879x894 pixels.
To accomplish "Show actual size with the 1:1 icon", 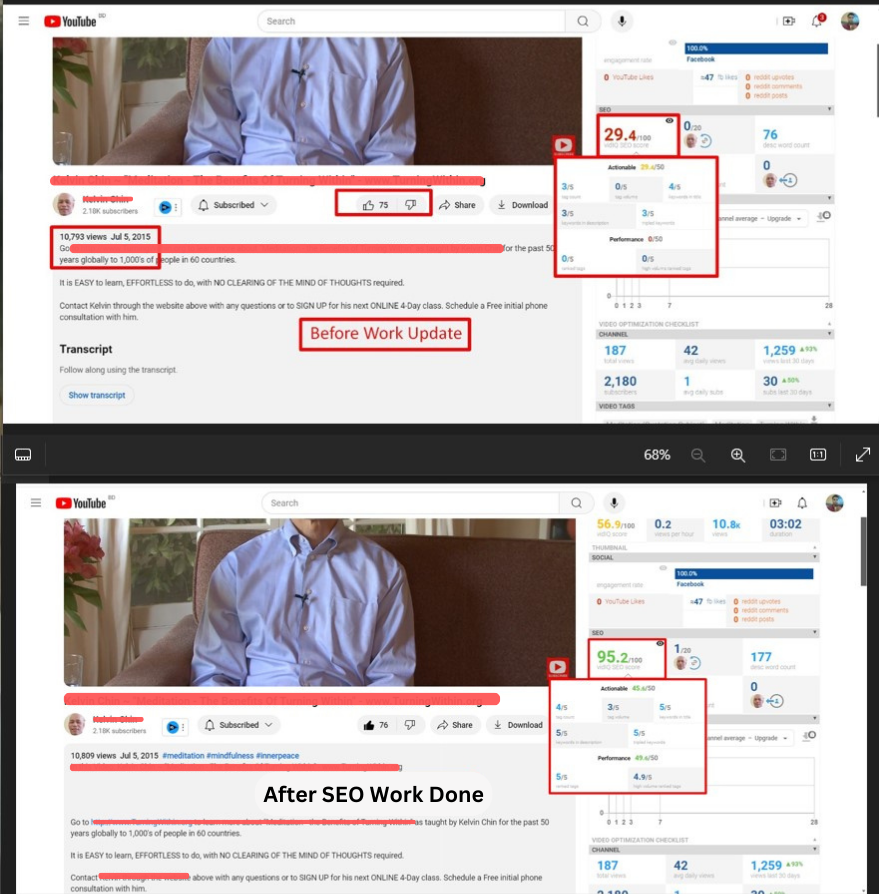I will point(818,454).
